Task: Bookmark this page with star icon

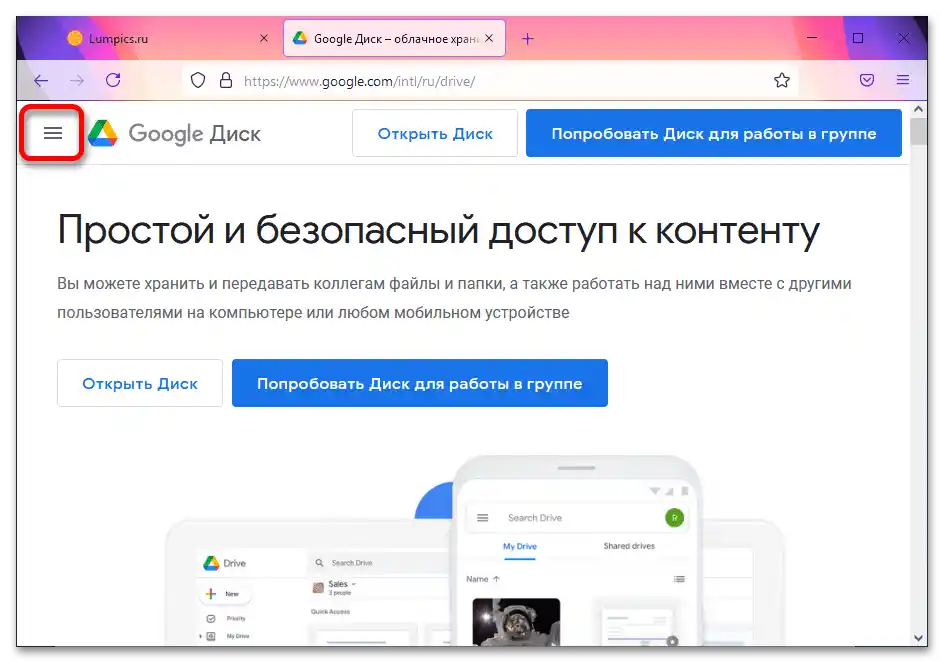Action: (x=781, y=80)
